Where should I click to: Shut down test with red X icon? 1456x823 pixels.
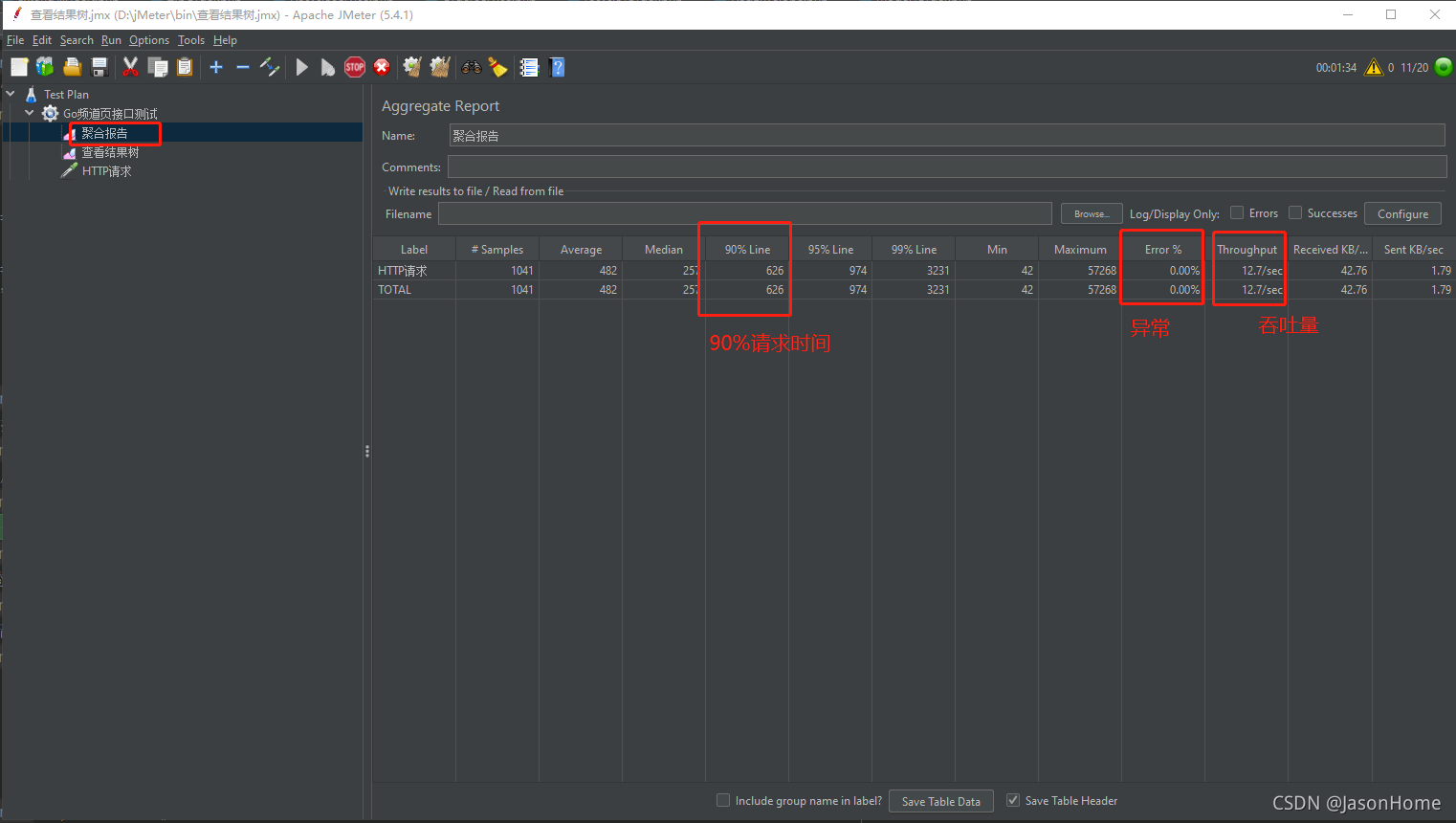382,67
